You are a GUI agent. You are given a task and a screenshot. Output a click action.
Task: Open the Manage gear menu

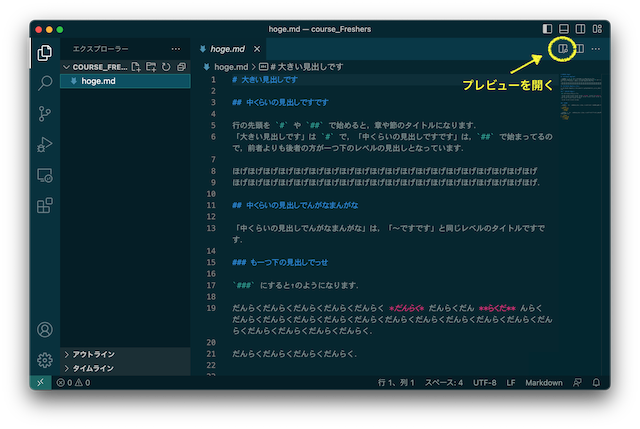coord(45,360)
